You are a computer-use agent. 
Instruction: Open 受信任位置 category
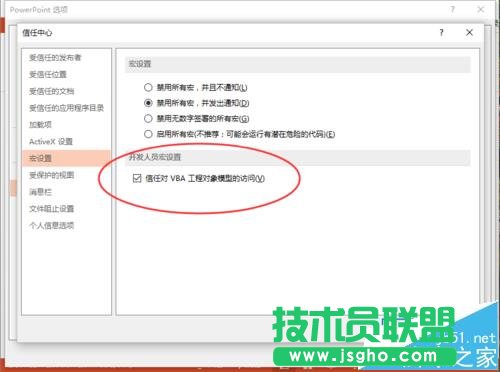click(x=48, y=74)
